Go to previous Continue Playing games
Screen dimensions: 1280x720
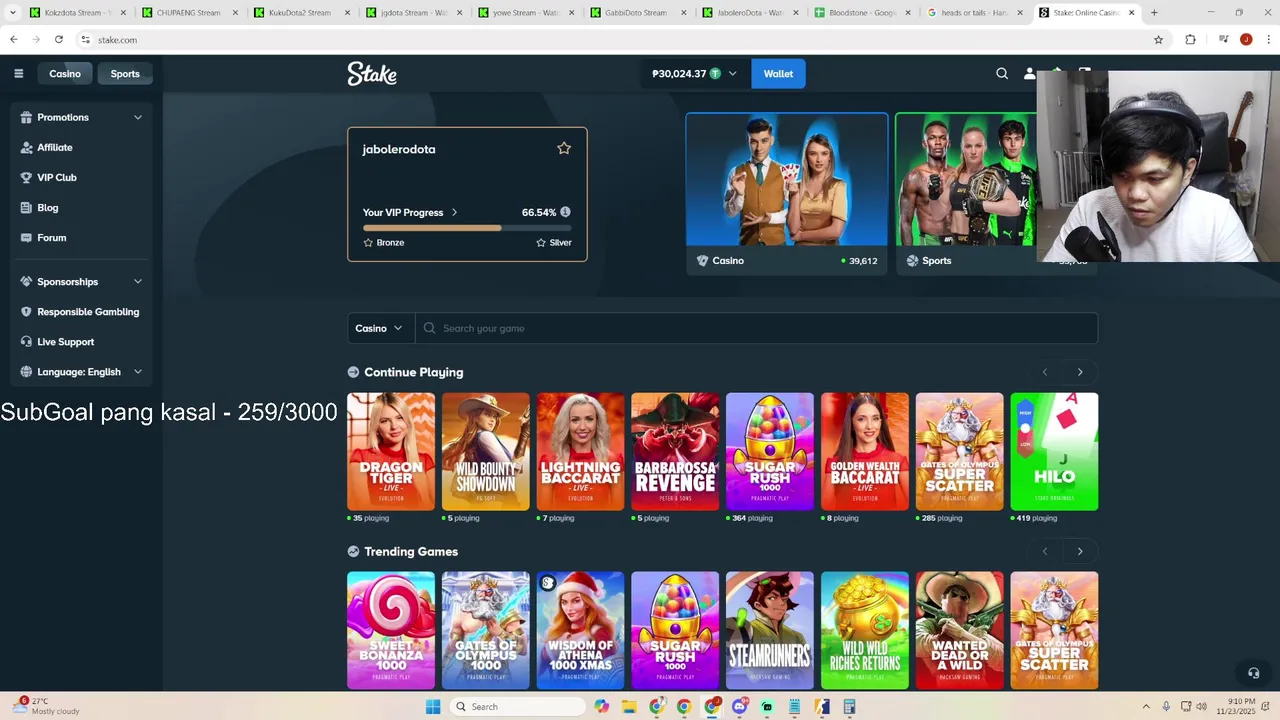click(x=1045, y=372)
